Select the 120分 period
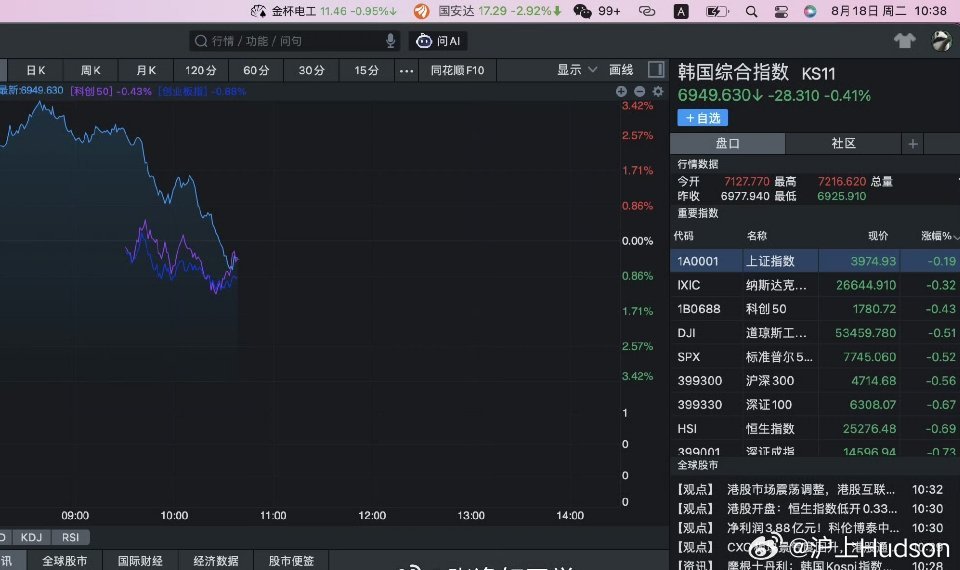Image resolution: width=960 pixels, height=570 pixels. click(201, 70)
